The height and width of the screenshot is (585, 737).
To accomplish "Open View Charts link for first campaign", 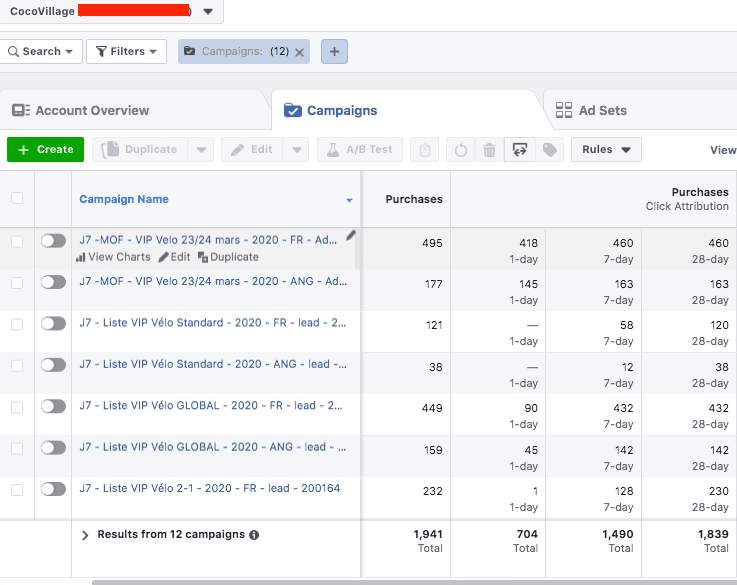I will (113, 257).
